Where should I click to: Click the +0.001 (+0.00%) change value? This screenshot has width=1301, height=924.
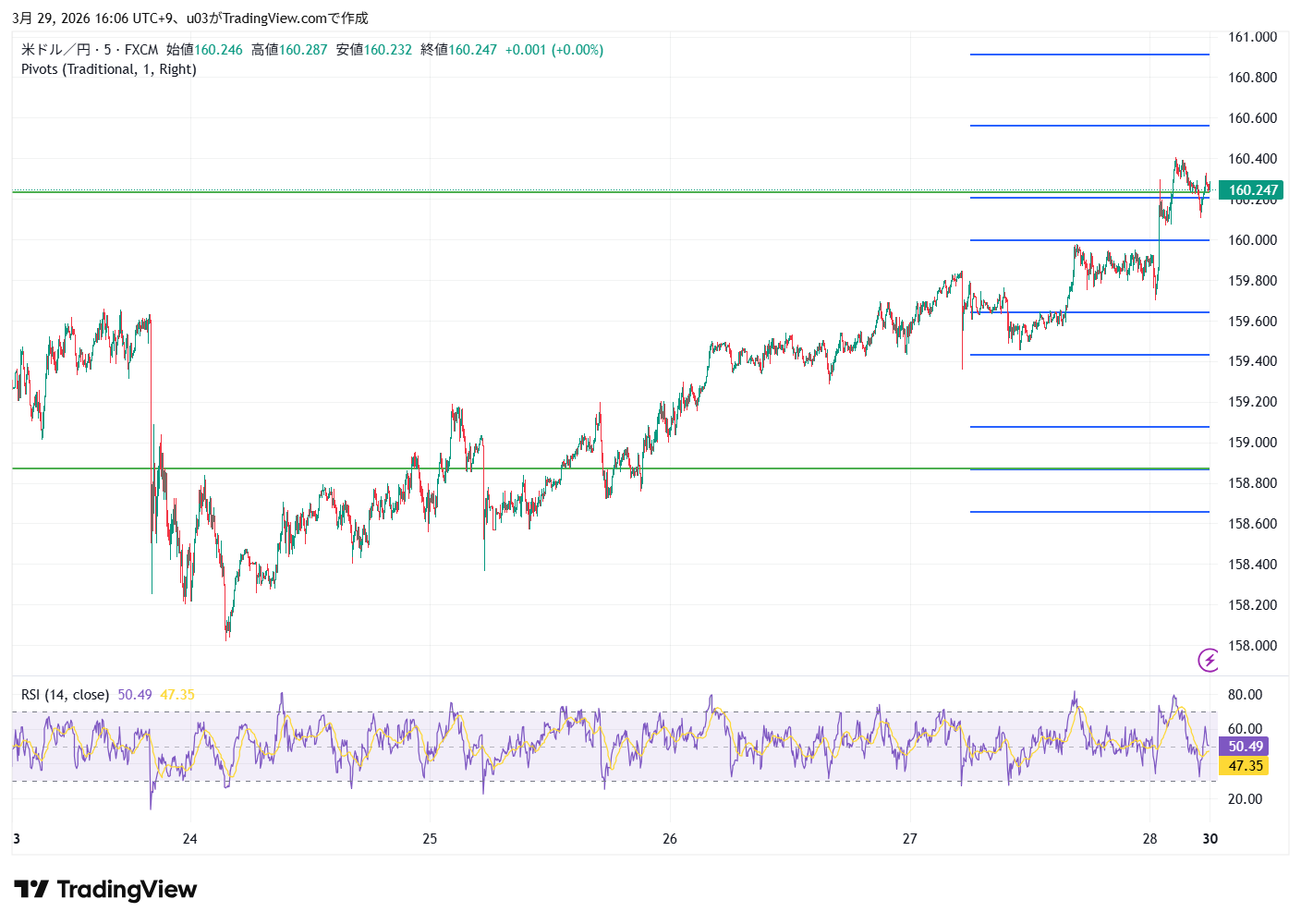point(553,50)
